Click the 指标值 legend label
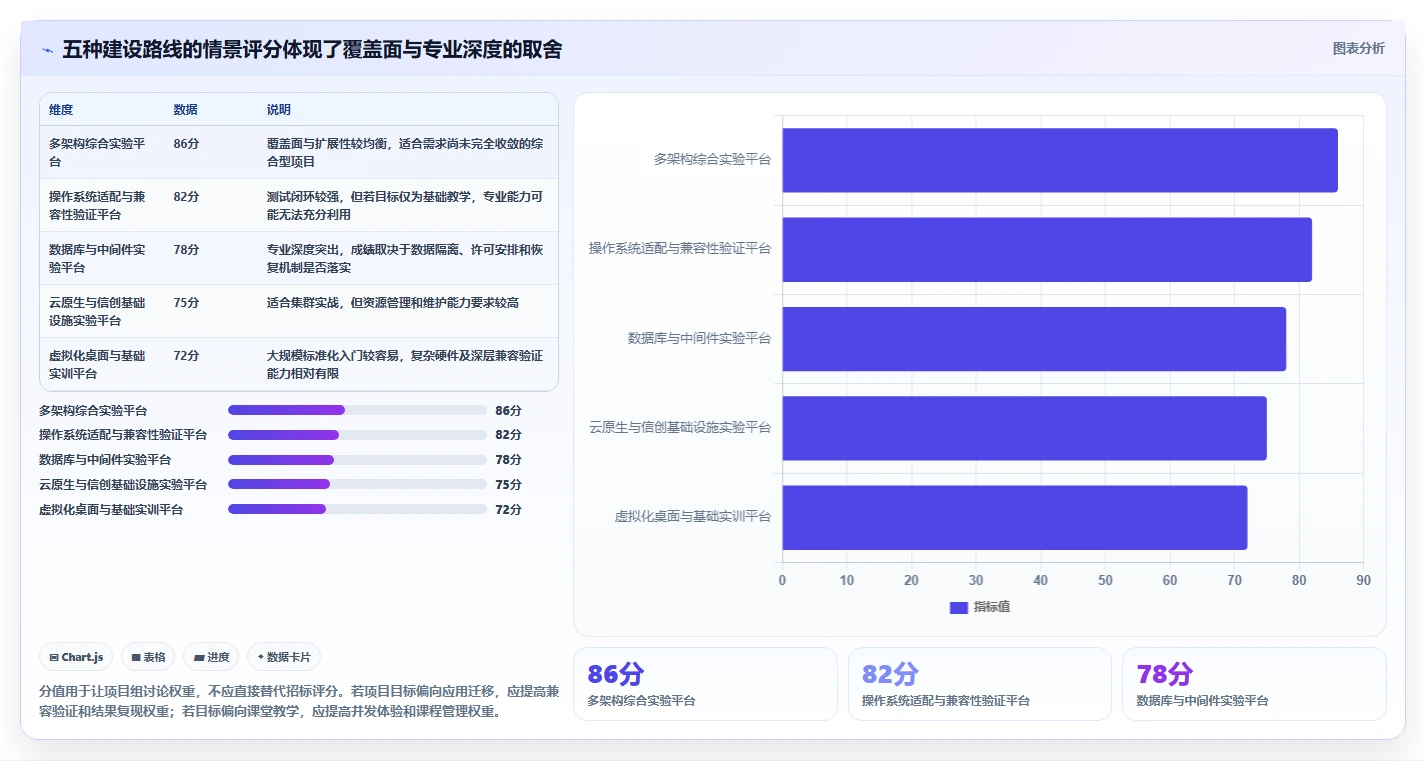The image size is (1426, 761). (992, 607)
